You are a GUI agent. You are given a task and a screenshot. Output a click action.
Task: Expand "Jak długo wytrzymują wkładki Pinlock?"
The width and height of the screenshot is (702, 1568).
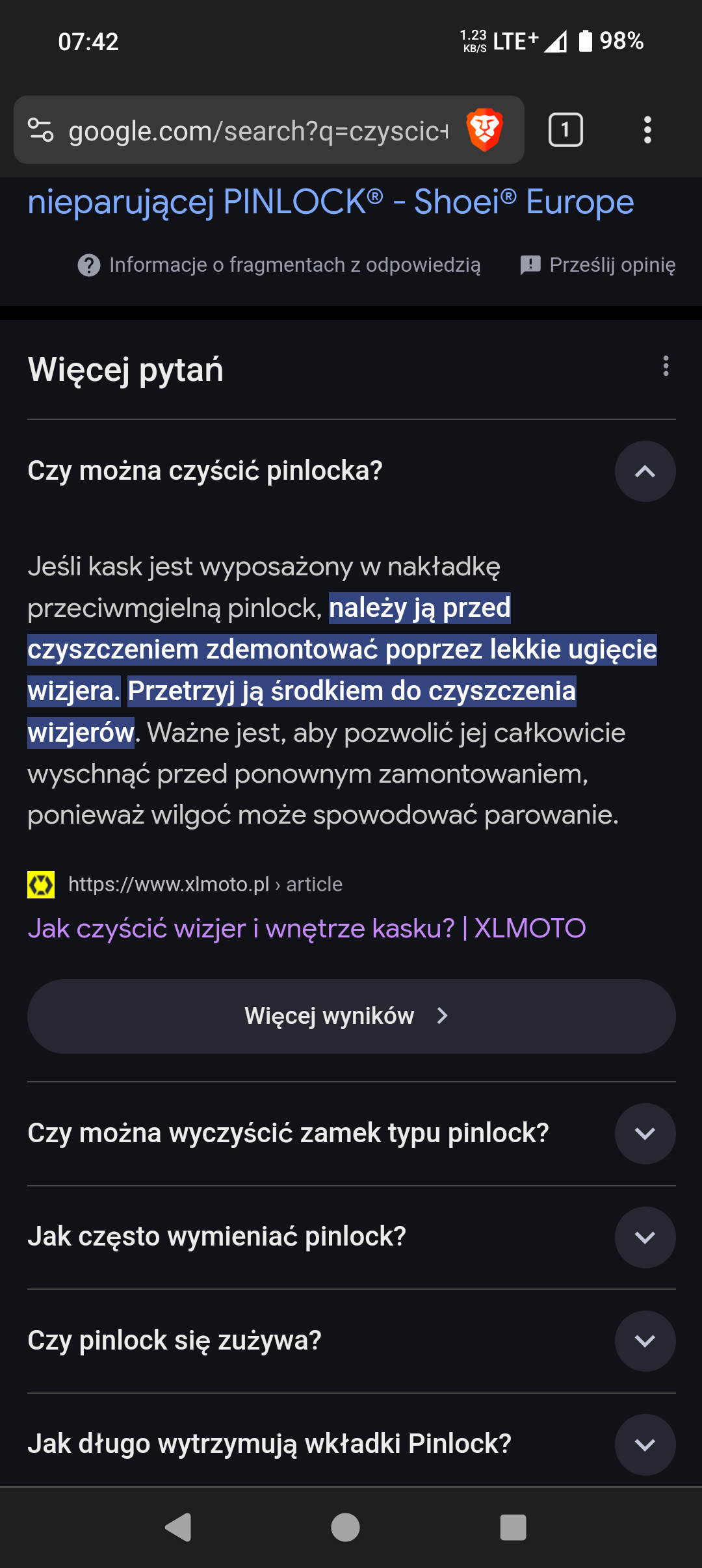click(645, 1444)
